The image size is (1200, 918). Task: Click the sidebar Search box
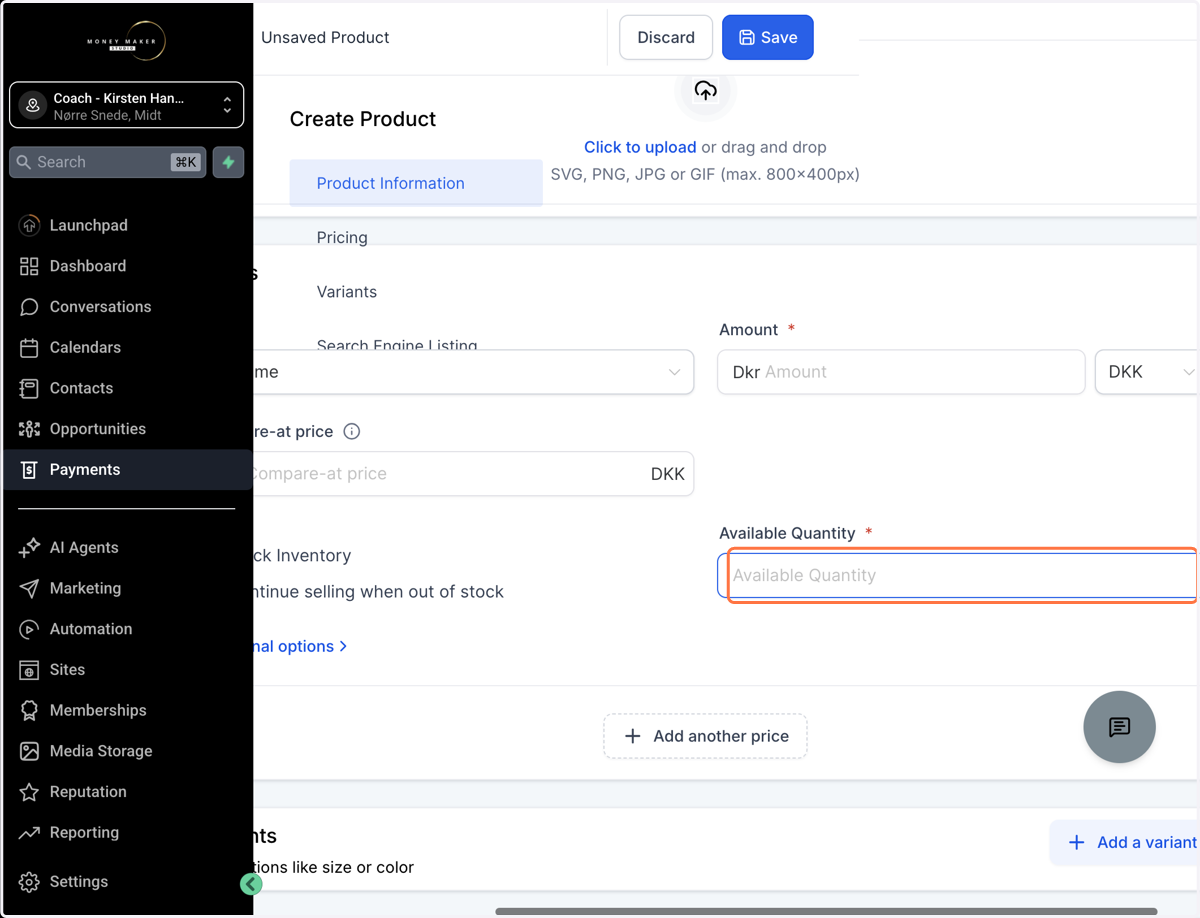108,162
